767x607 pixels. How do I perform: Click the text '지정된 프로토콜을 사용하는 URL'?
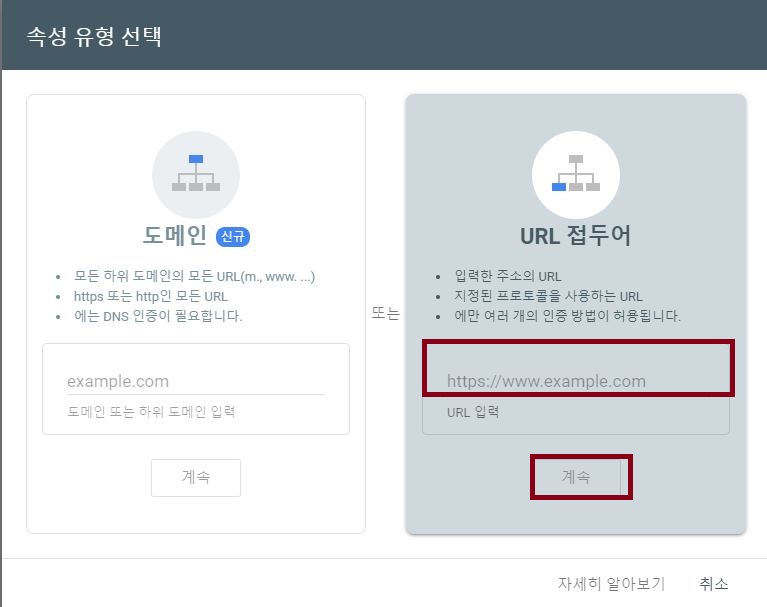pyautogui.click(x=548, y=296)
